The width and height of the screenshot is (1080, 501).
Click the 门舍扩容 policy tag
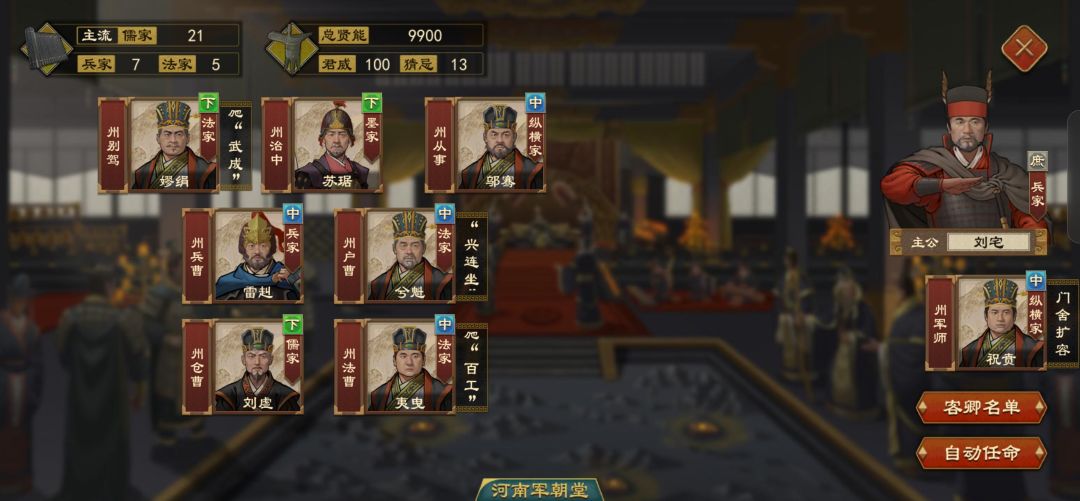coord(1062,323)
